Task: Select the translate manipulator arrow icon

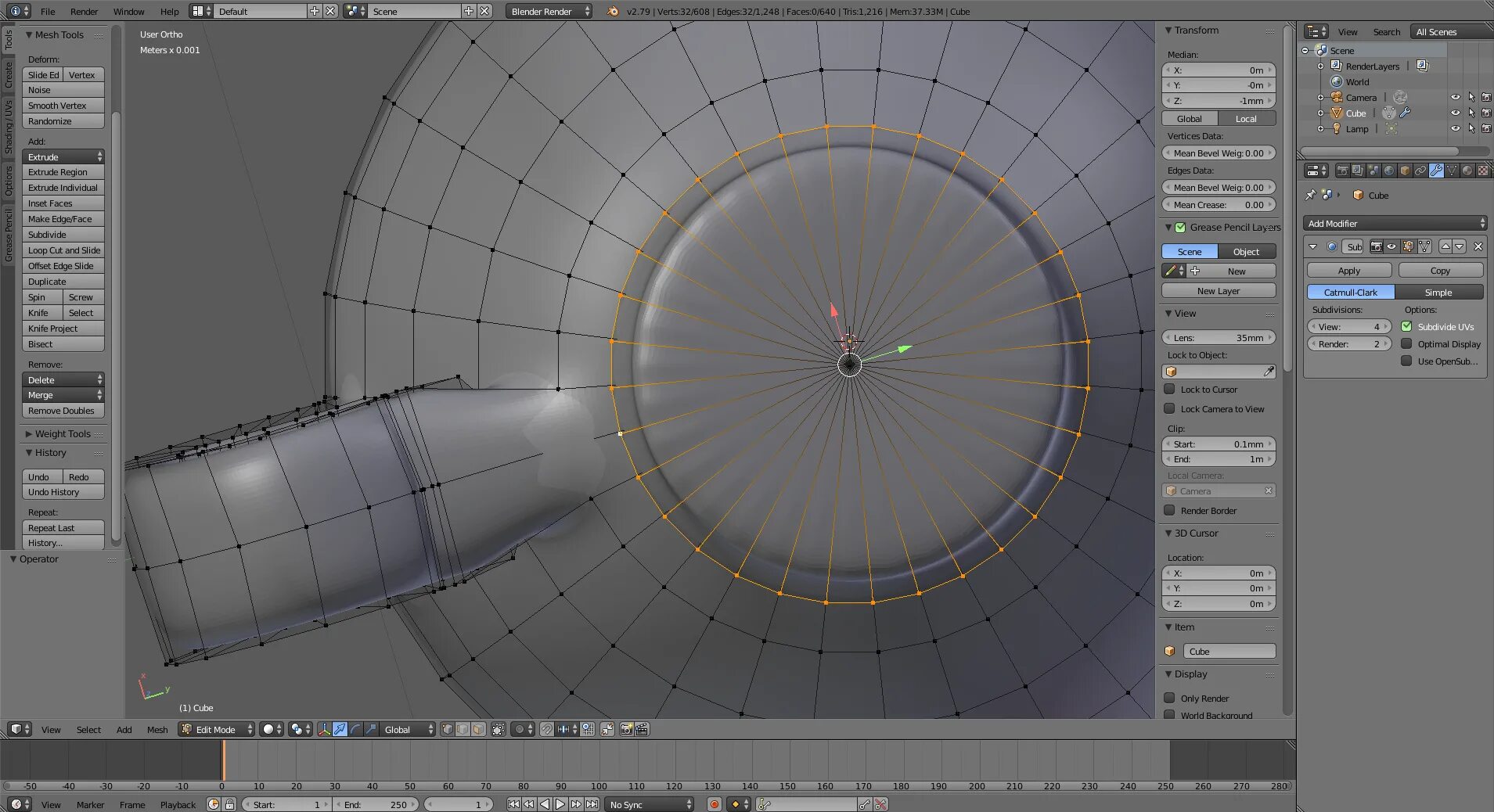Action: 340,729
